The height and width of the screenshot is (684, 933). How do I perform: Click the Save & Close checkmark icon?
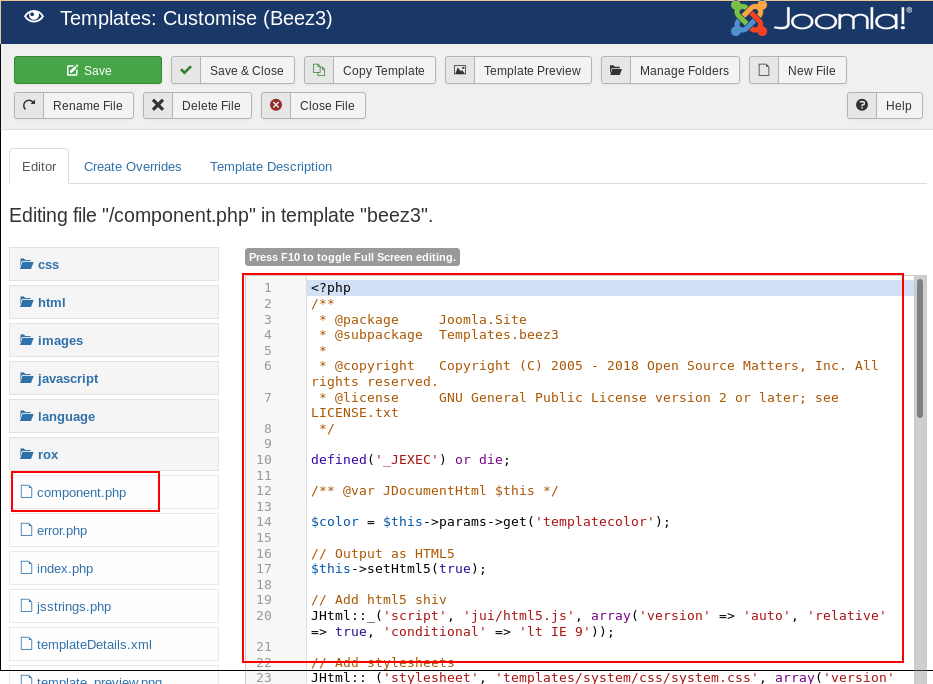click(x=186, y=70)
